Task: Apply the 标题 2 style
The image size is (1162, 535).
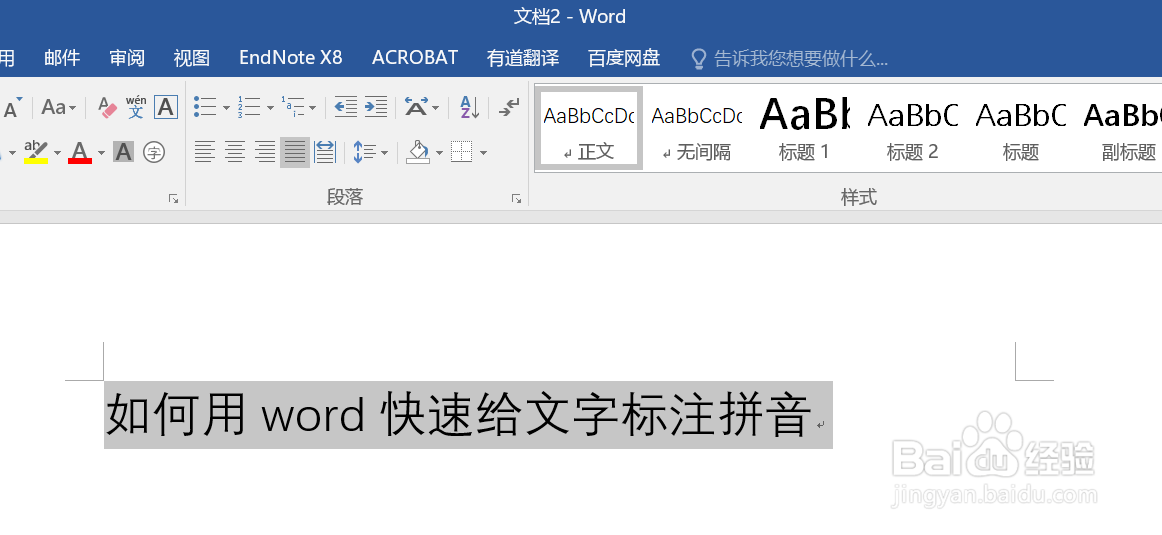Action: pos(913,128)
